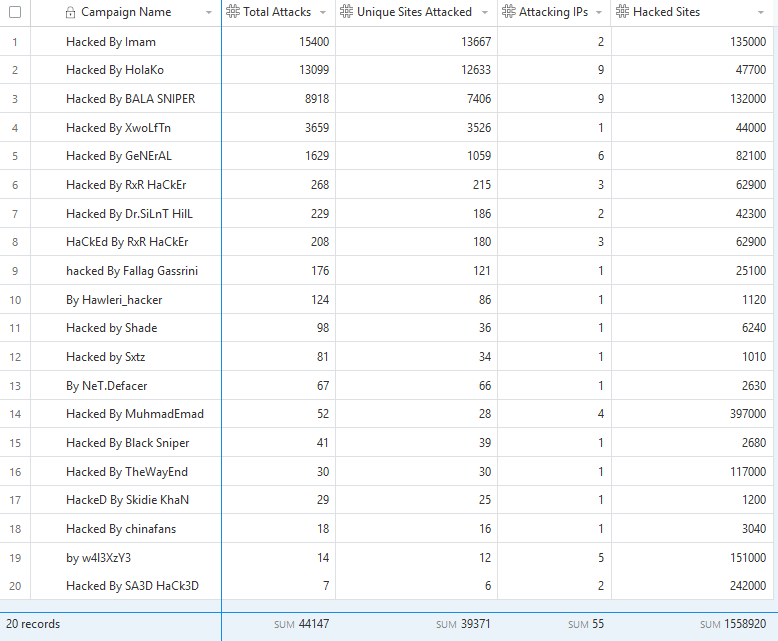The height and width of the screenshot is (641, 778).
Task: Select the 'Hacked By Imam' campaign cell
Action: pos(111,42)
